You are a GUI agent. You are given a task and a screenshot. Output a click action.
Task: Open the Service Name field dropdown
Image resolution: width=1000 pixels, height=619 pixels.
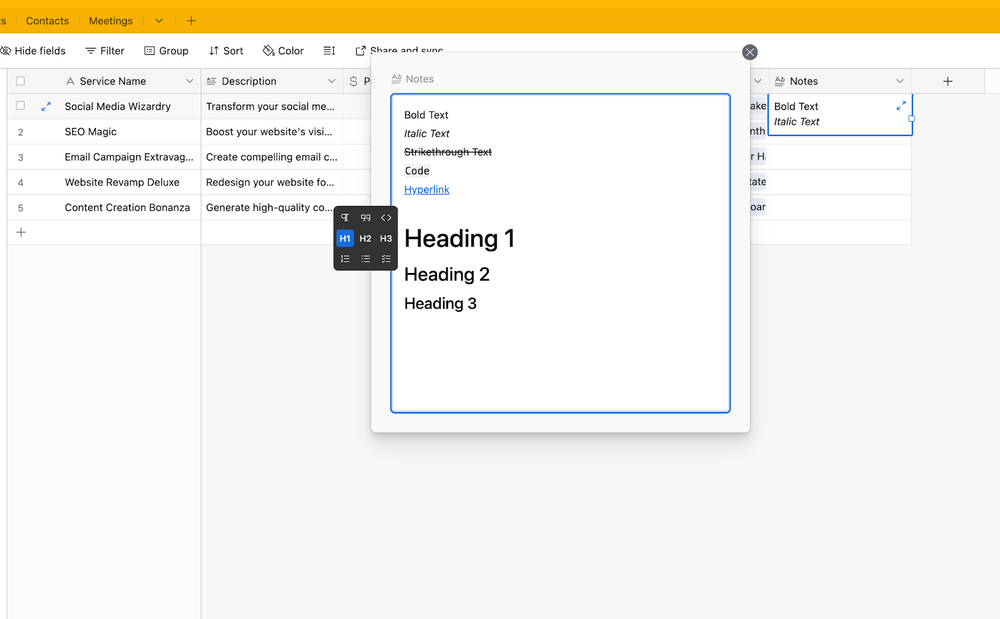click(189, 80)
